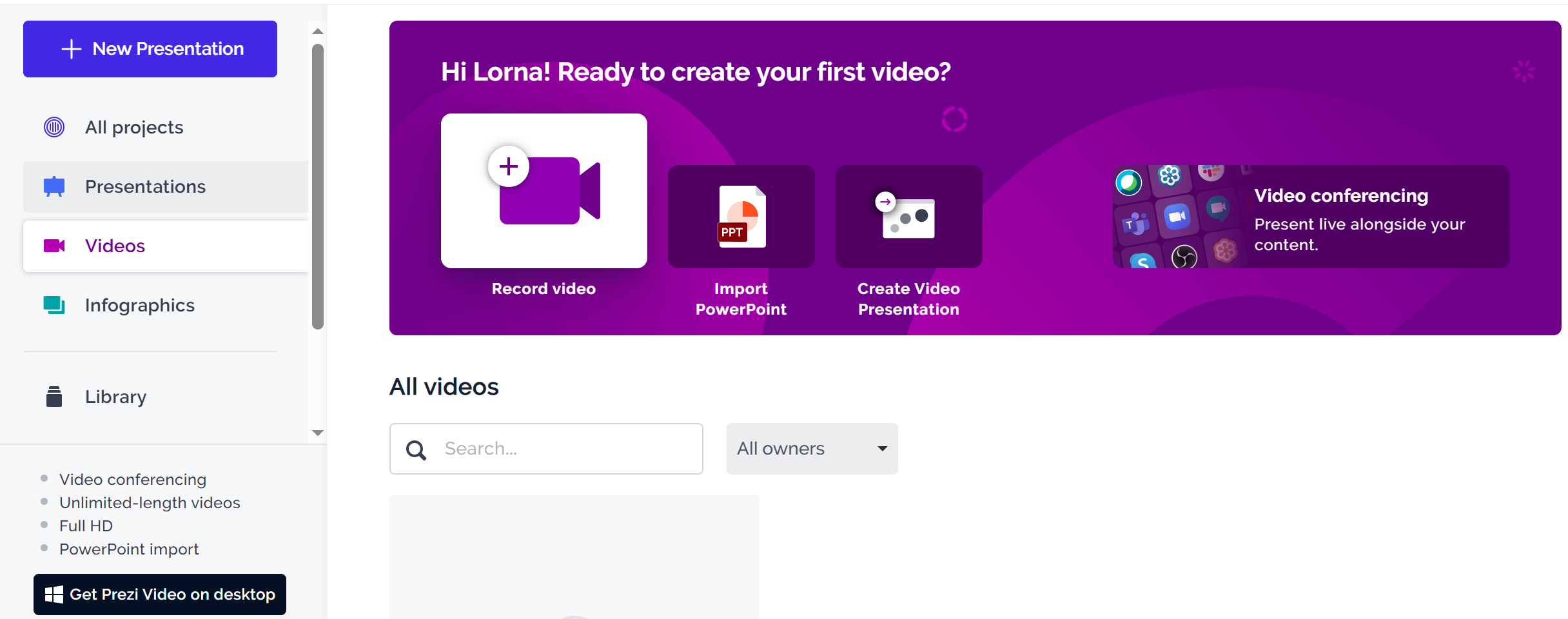Click the Windows logo on desktop button
The image size is (1568, 619).
[54, 594]
